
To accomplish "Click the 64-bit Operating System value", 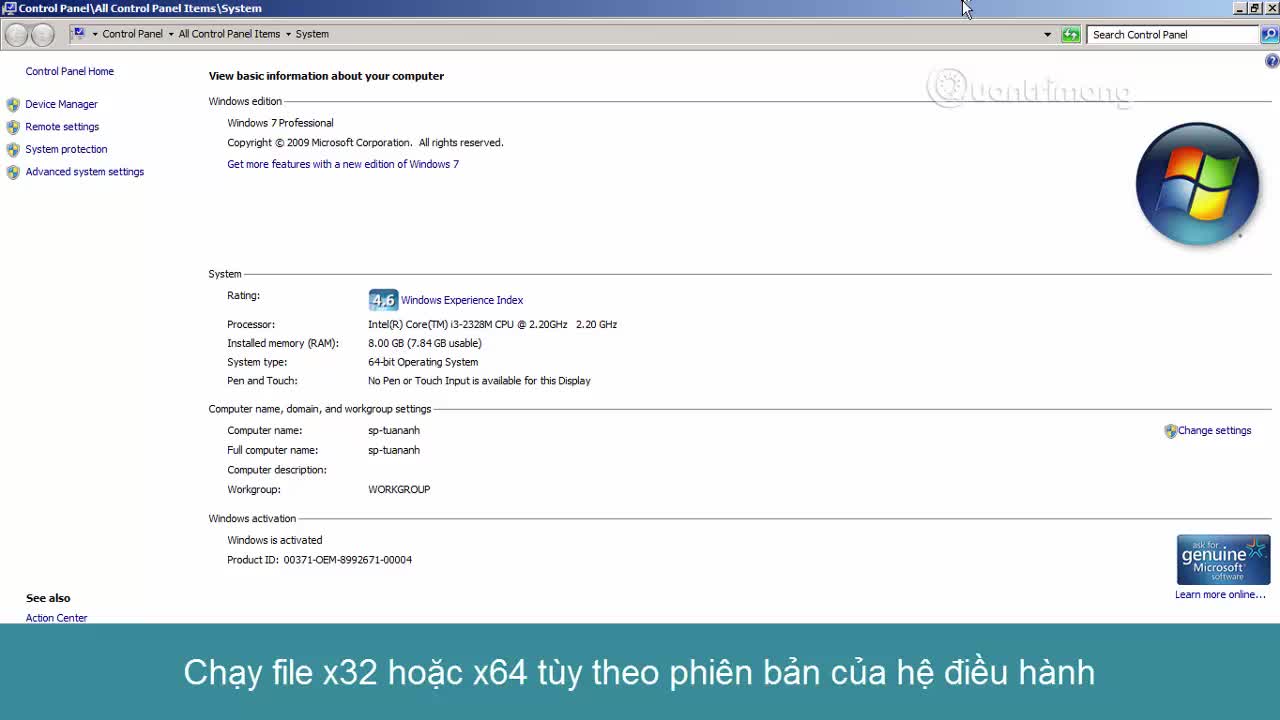I will (x=423, y=363).
